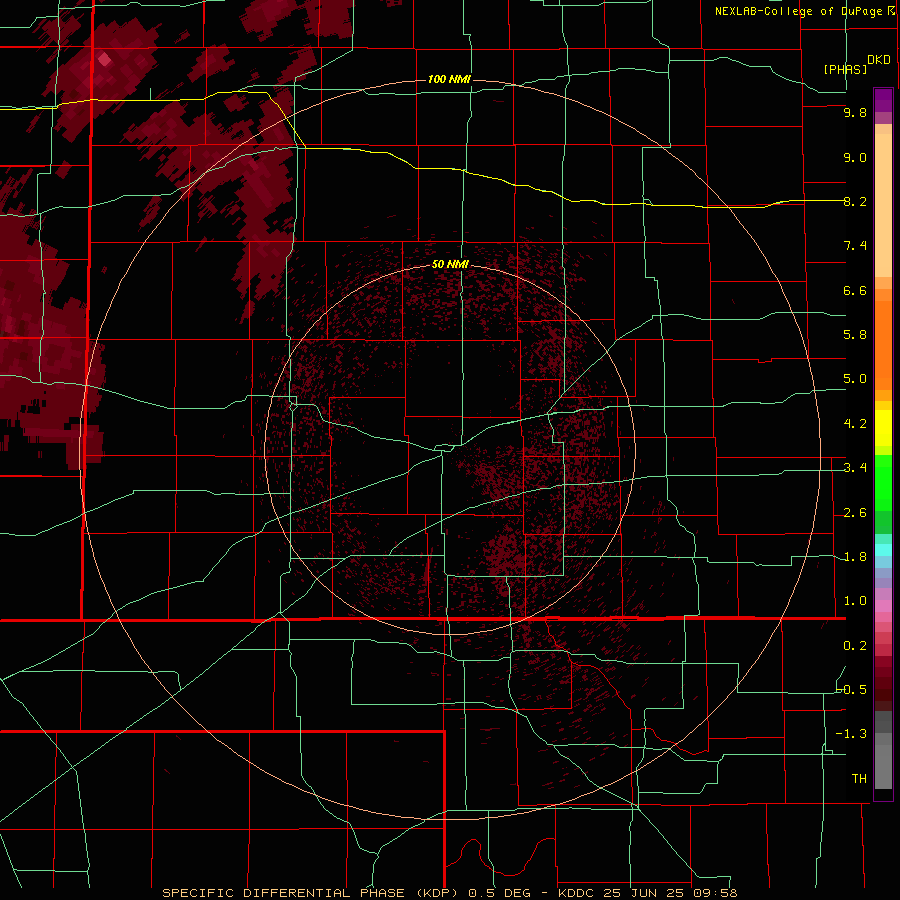Screen dimensions: 900x900
Task: Click the 100 NMI range ring label
Action: (x=449, y=79)
